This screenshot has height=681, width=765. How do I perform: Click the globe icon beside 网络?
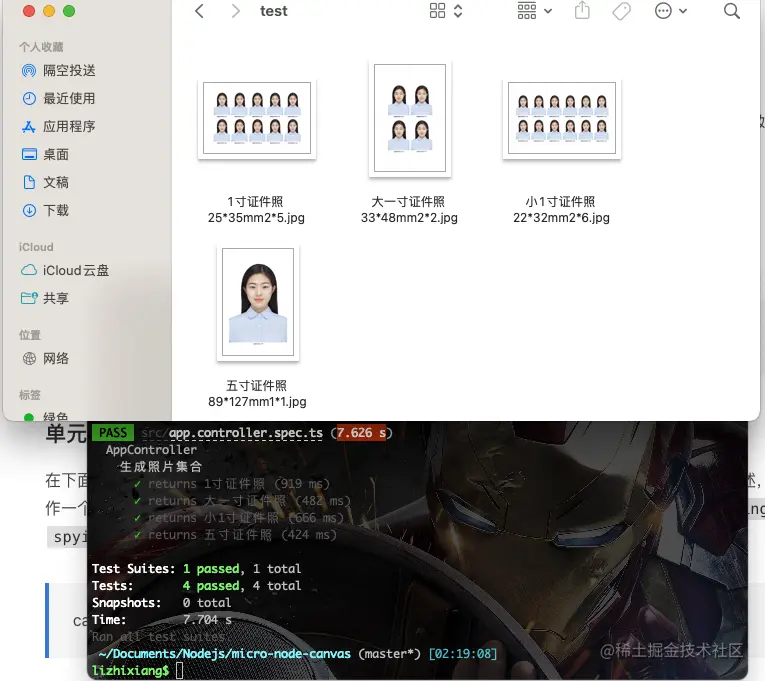pyautogui.click(x=29, y=359)
